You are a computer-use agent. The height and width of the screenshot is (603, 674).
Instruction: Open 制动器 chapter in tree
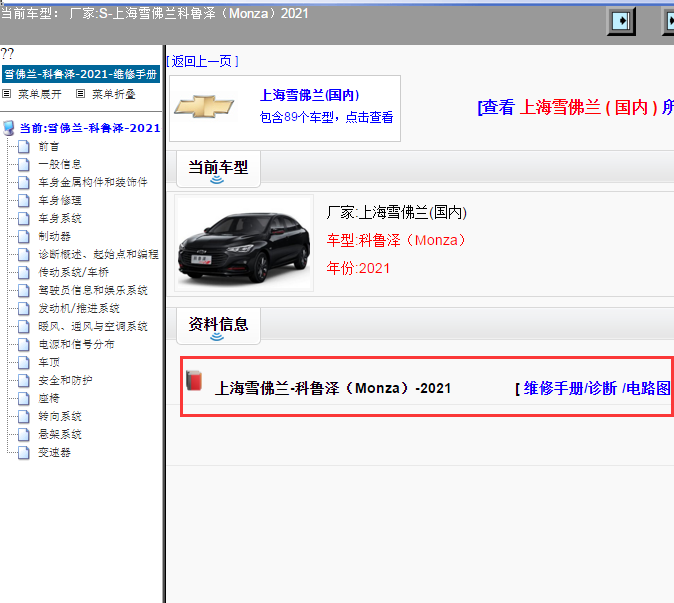(x=55, y=237)
